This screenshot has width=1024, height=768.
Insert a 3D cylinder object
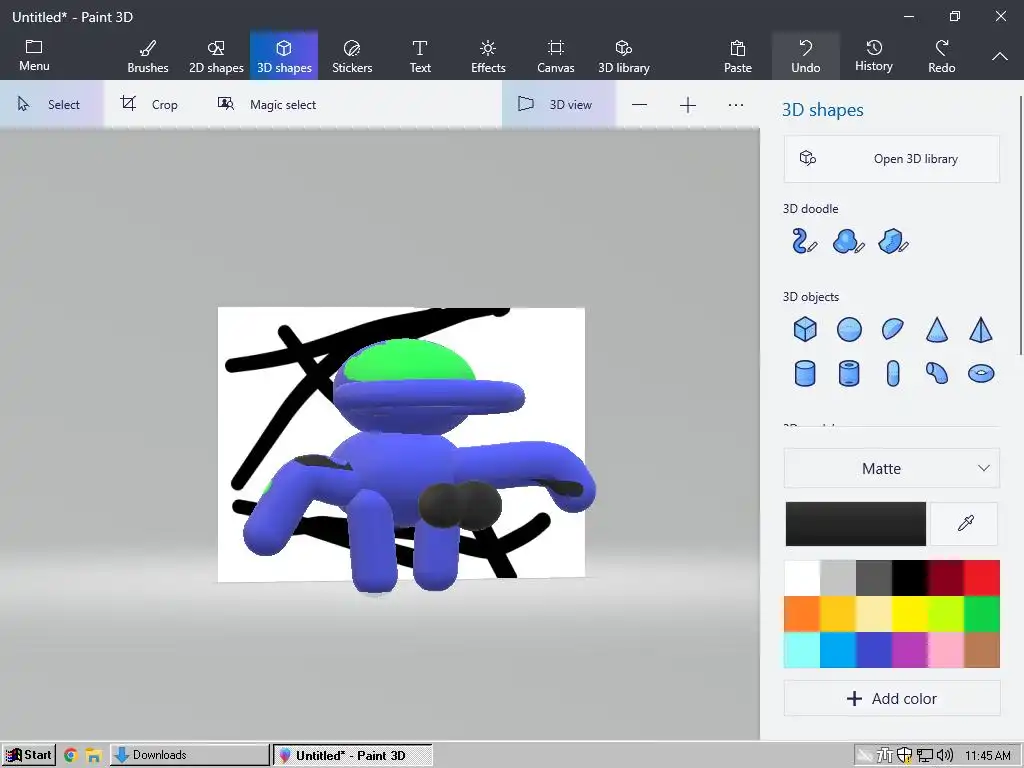point(805,374)
